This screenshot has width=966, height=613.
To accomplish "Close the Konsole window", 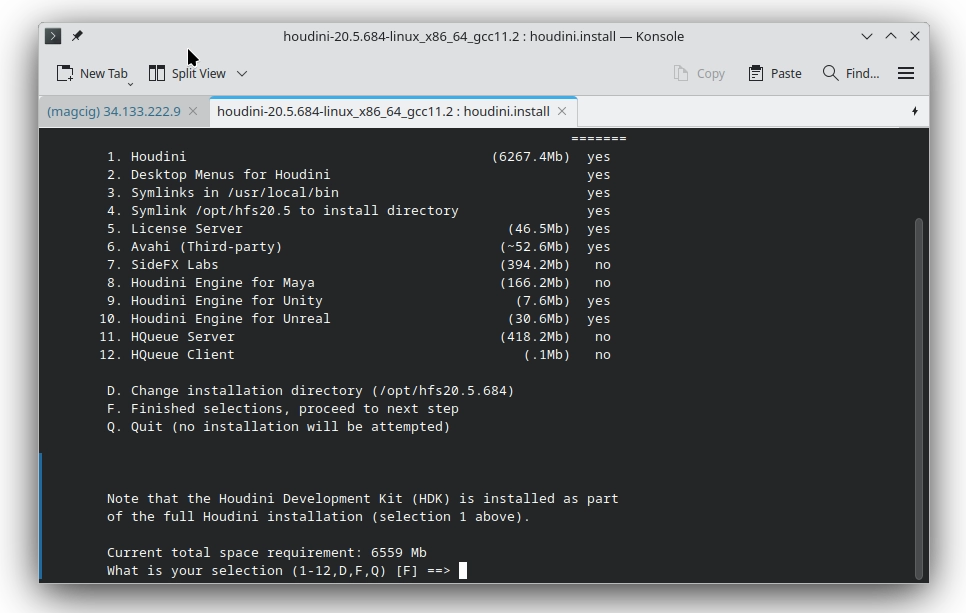I will (915, 36).
